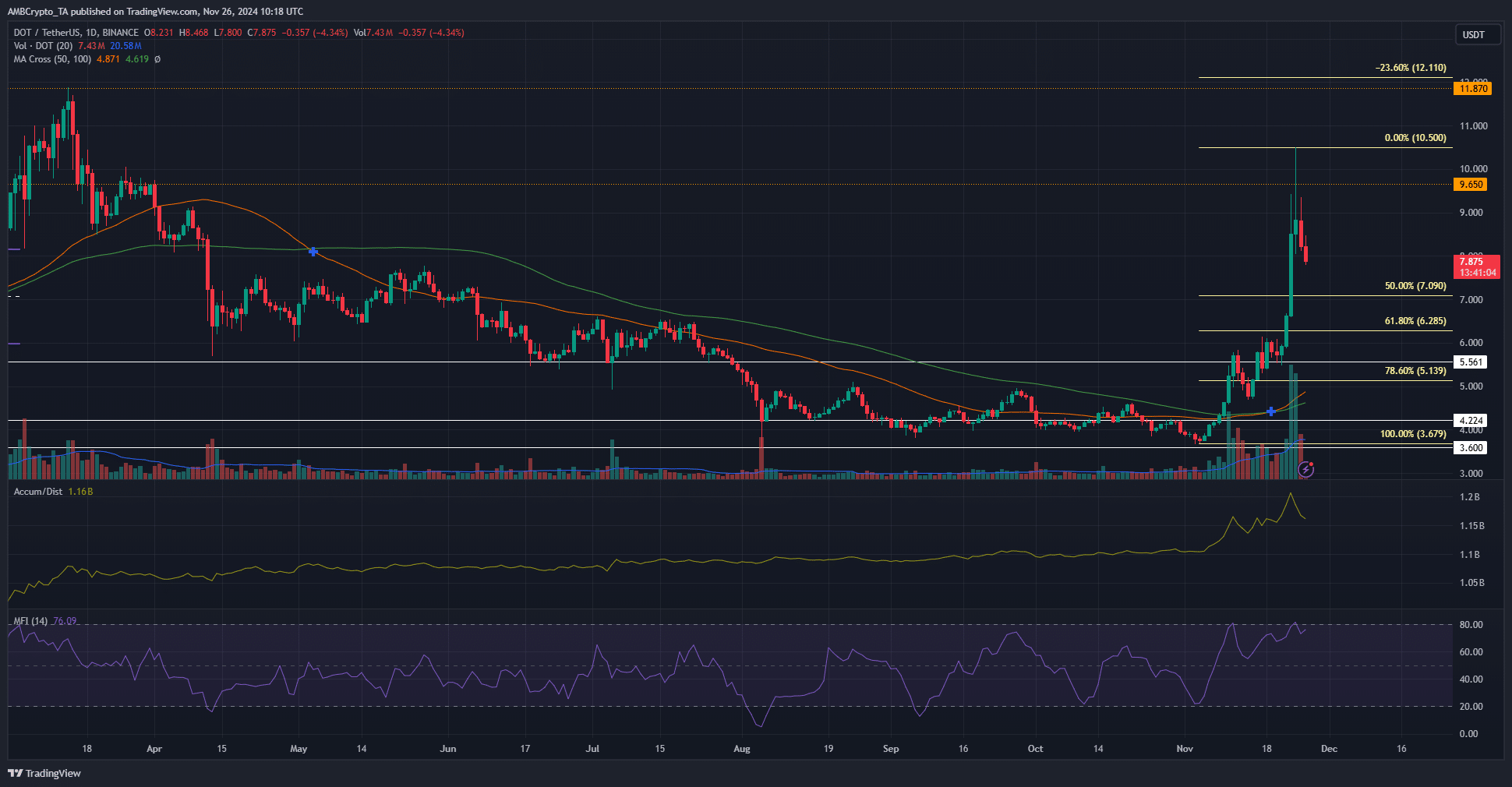Click the lightning bolt icon near volume bars
1512x787 pixels.
1306,470
